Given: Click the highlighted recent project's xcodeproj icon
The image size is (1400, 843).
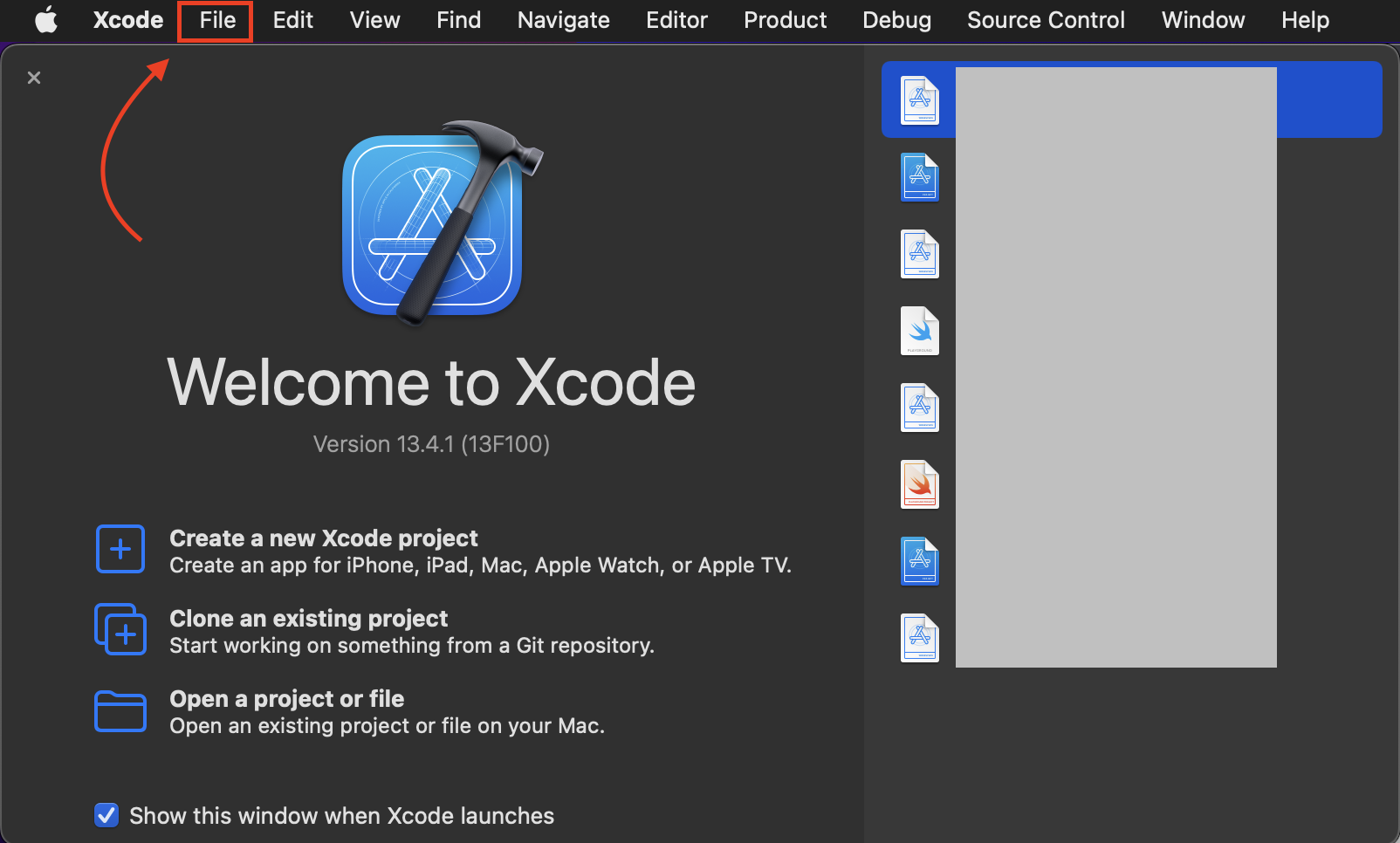Looking at the screenshot, I should [x=920, y=100].
